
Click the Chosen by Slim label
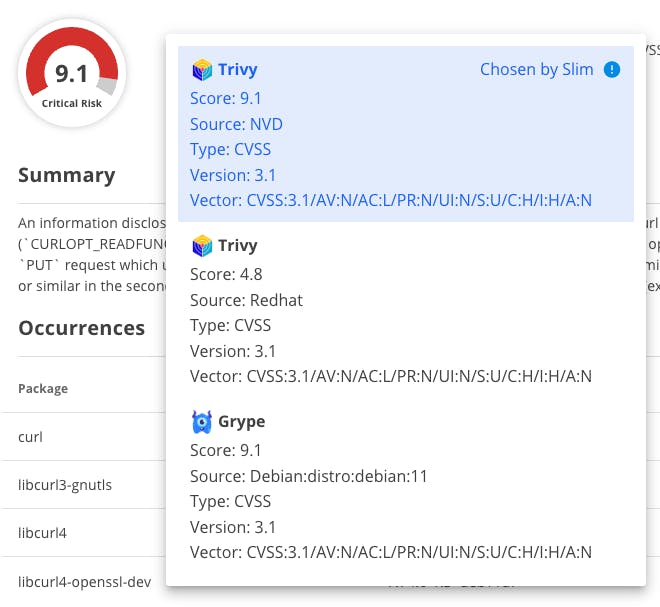(537, 69)
